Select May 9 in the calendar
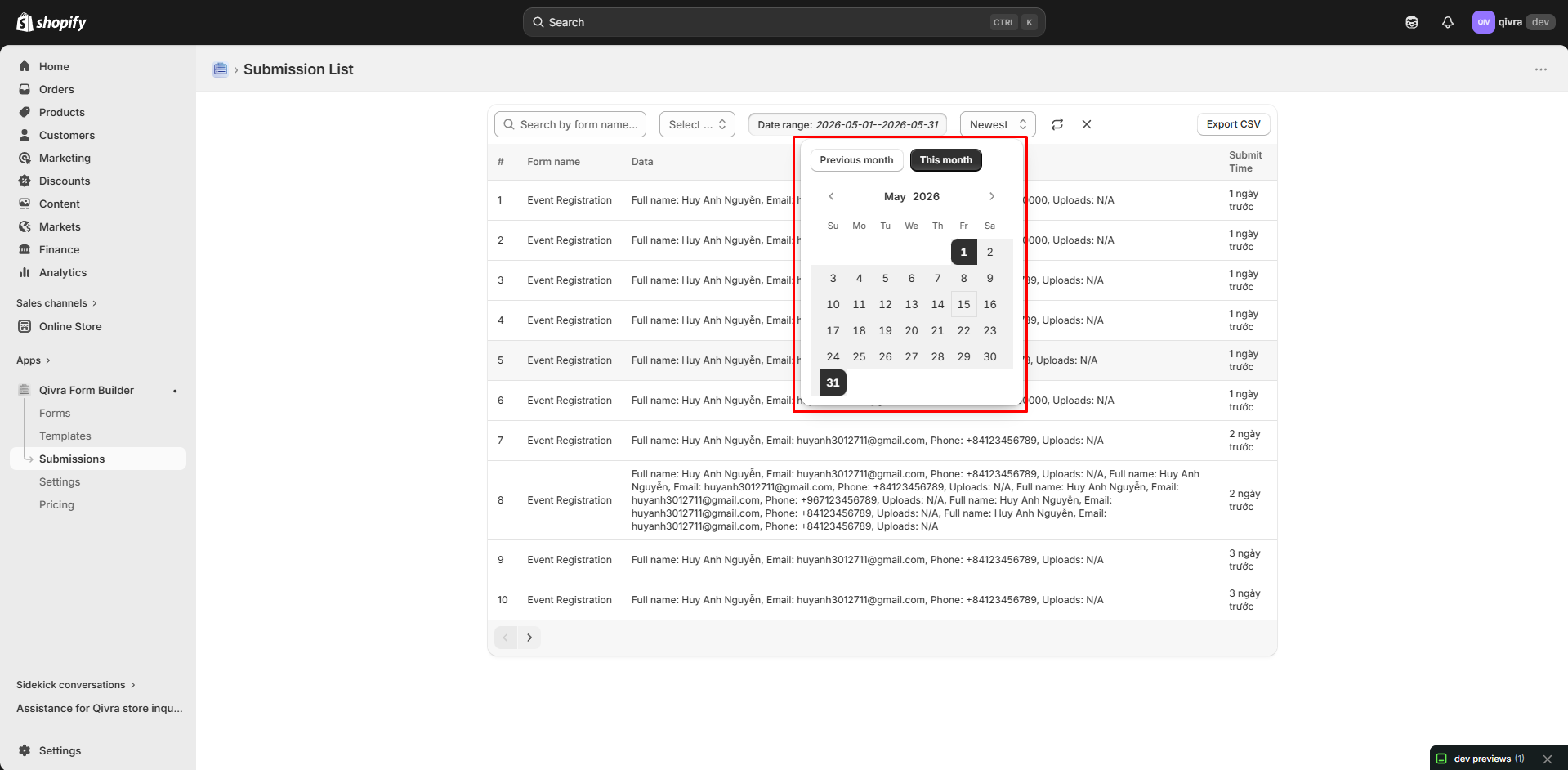Screen dimensions: 1568x770 (x=989, y=278)
